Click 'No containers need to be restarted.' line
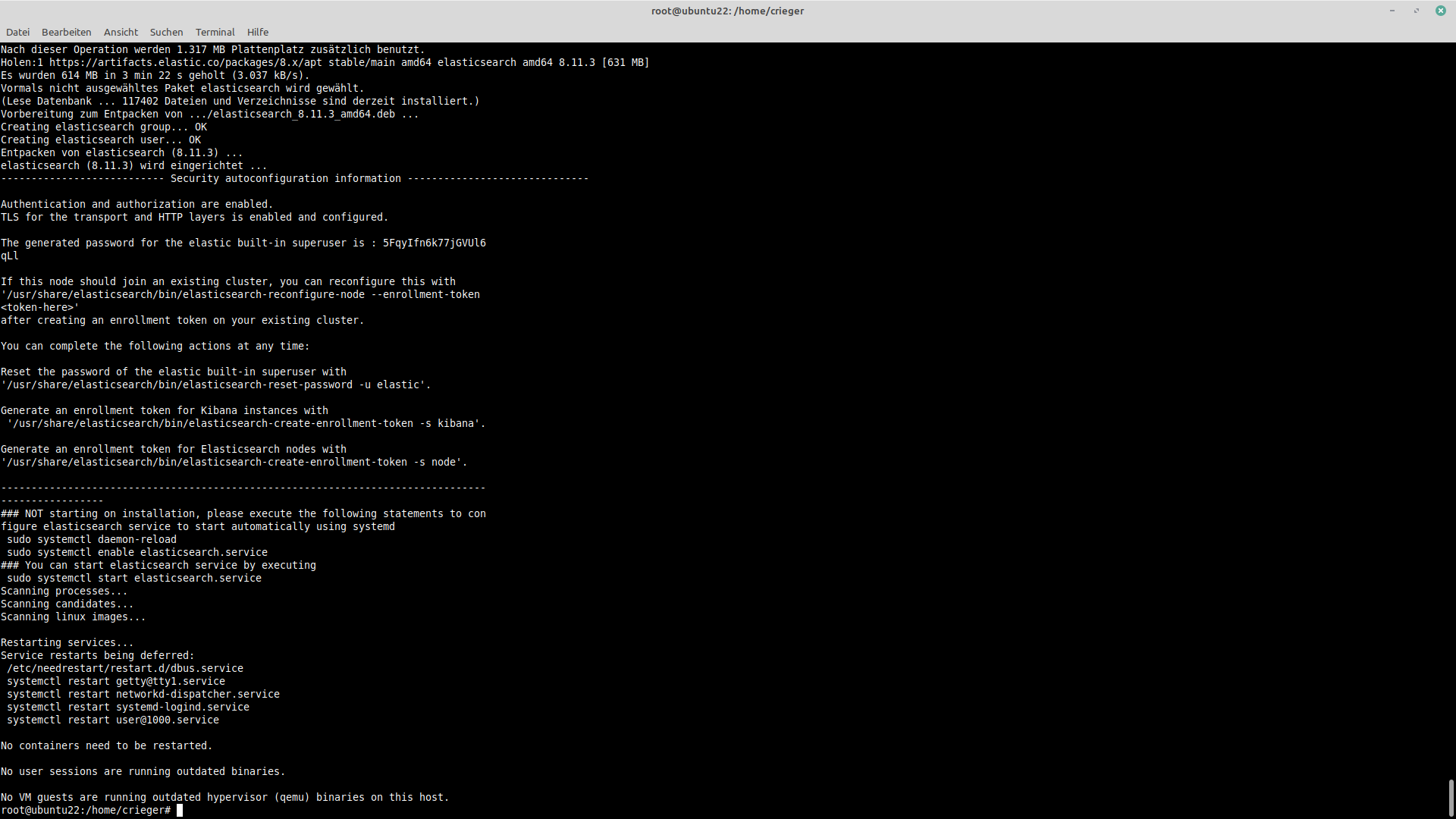Viewport: 1456px width, 819px height. [106, 745]
